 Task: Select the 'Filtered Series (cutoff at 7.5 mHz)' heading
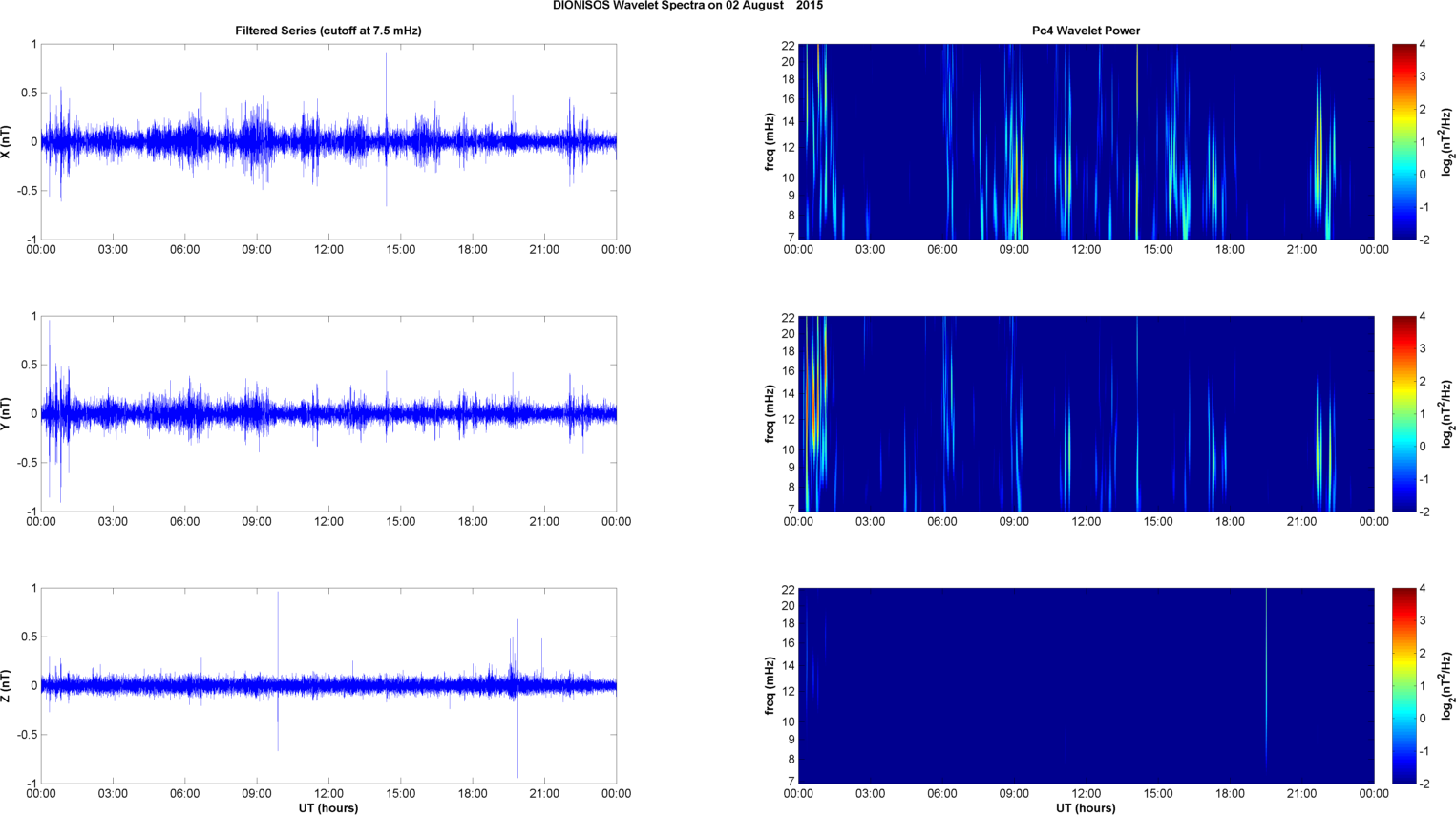coord(328,31)
